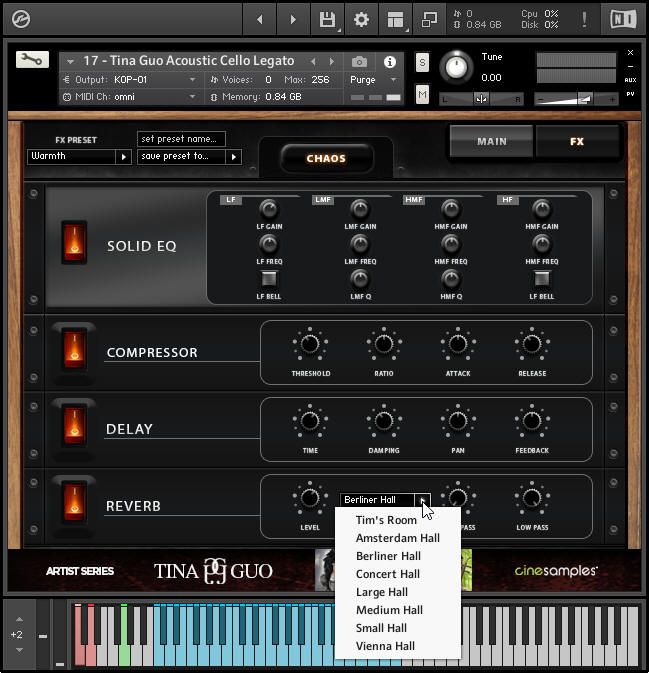Select previous instrument arrow beside title
The height and width of the screenshot is (673, 649).
point(313,62)
